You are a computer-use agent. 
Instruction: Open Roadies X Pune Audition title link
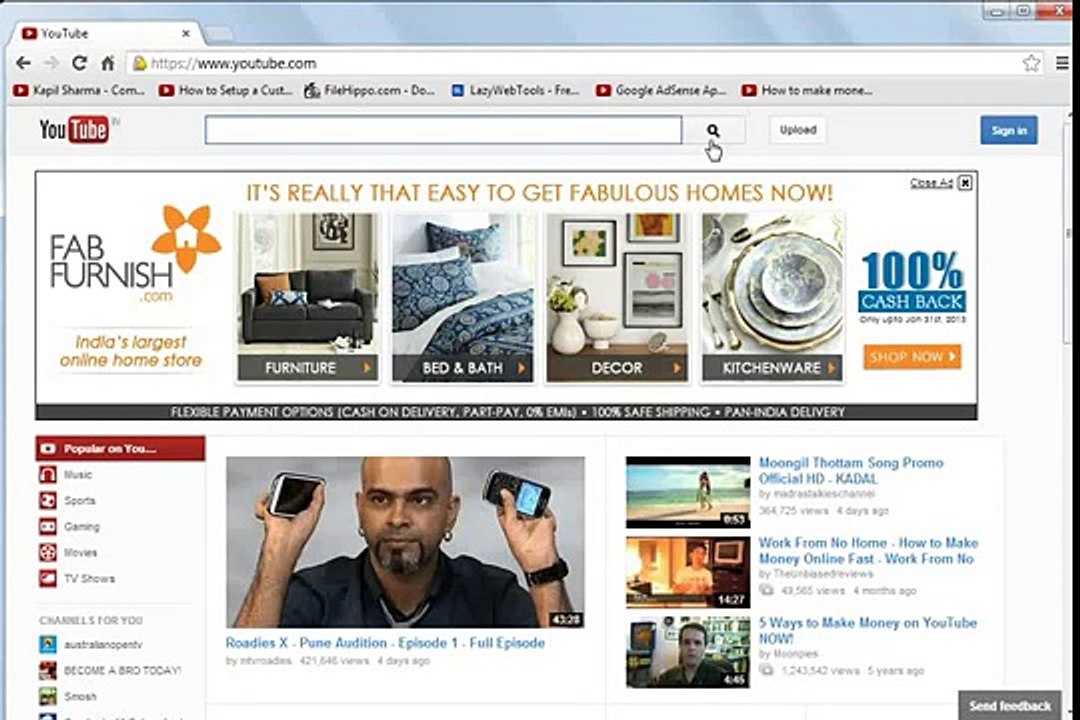385,643
